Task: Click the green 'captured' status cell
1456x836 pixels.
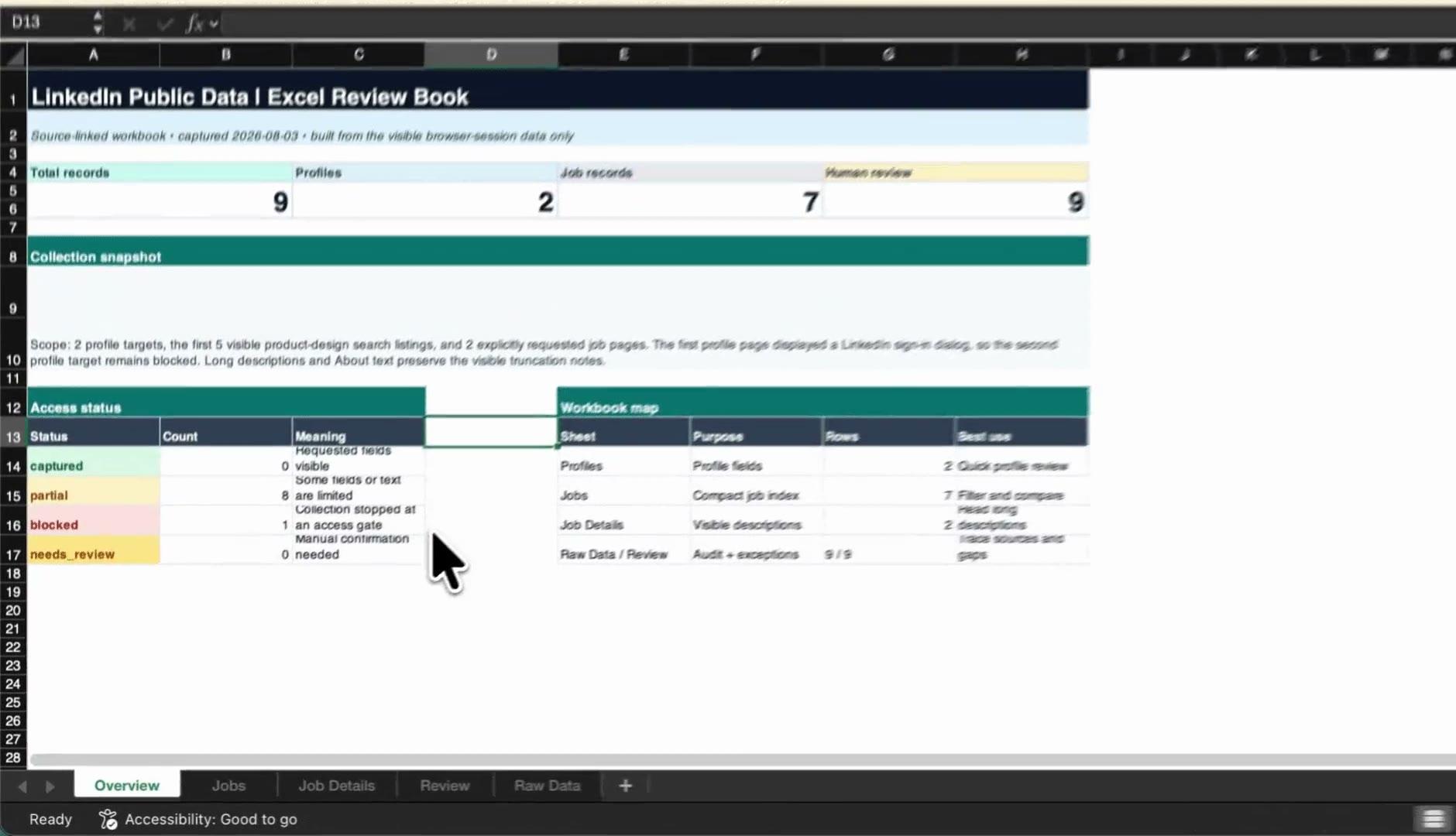Action: 93,462
